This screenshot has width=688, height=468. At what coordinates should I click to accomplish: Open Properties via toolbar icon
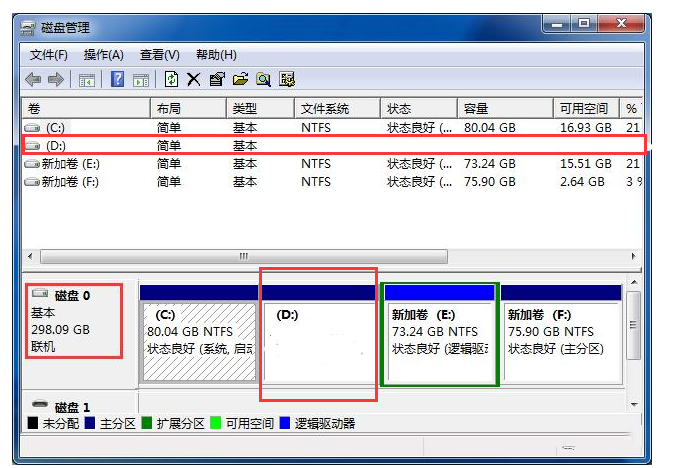click(217, 79)
